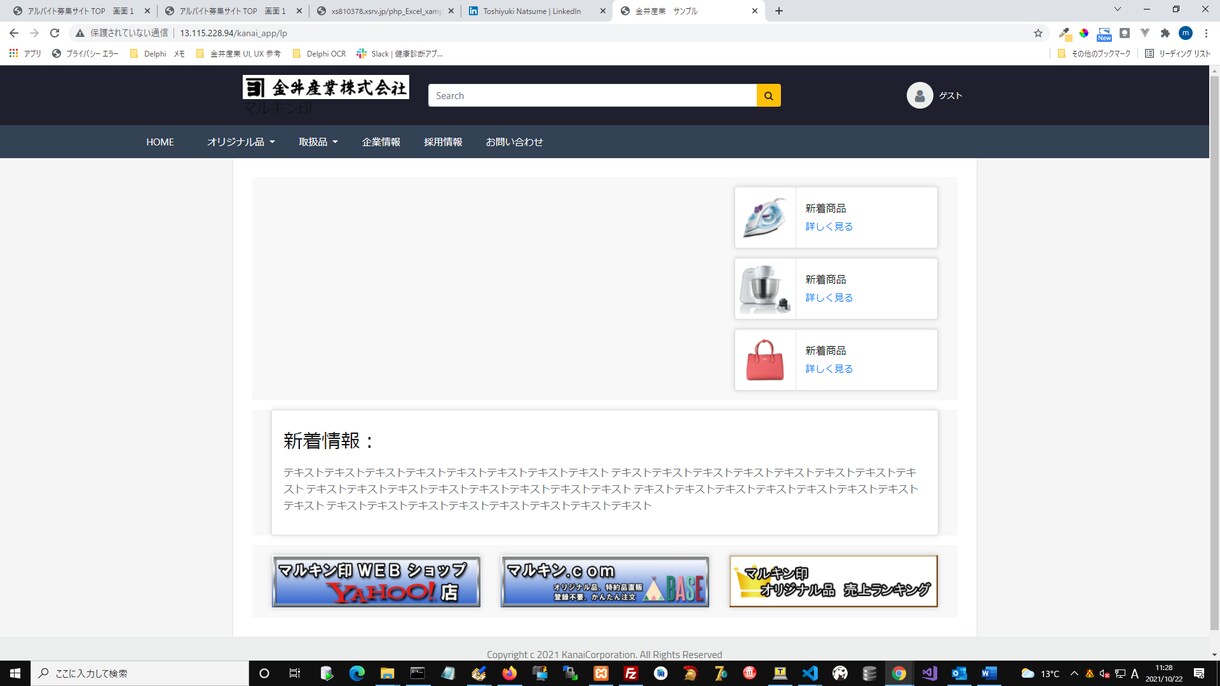Open Visual Studio Code from the taskbar
The width and height of the screenshot is (1220, 686).
810,673
